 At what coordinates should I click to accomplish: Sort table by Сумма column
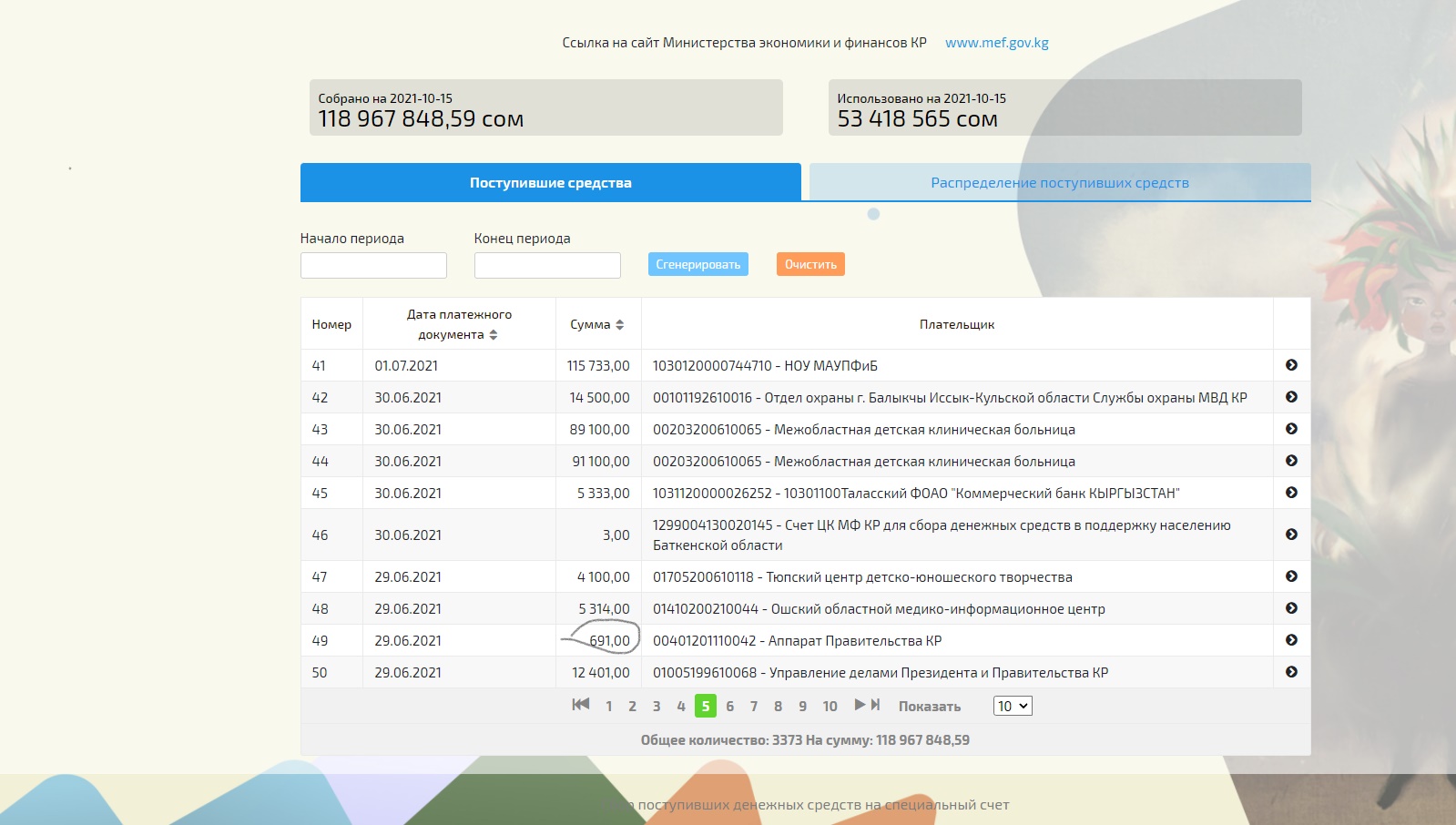(x=619, y=325)
